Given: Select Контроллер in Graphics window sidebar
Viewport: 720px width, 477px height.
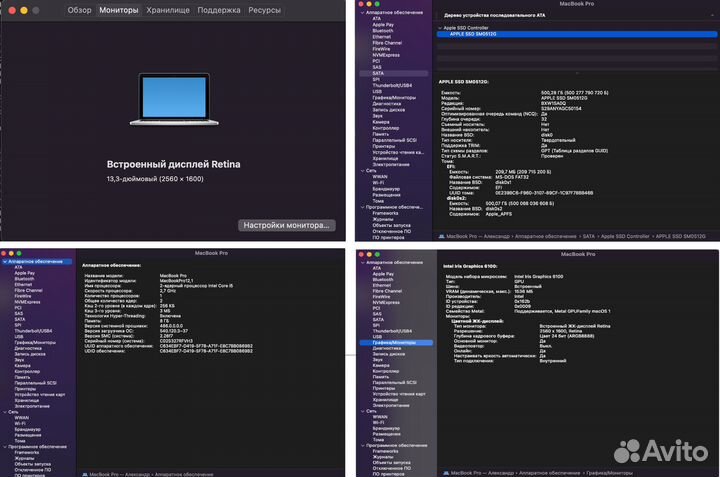Looking at the screenshot, I should [x=386, y=371].
